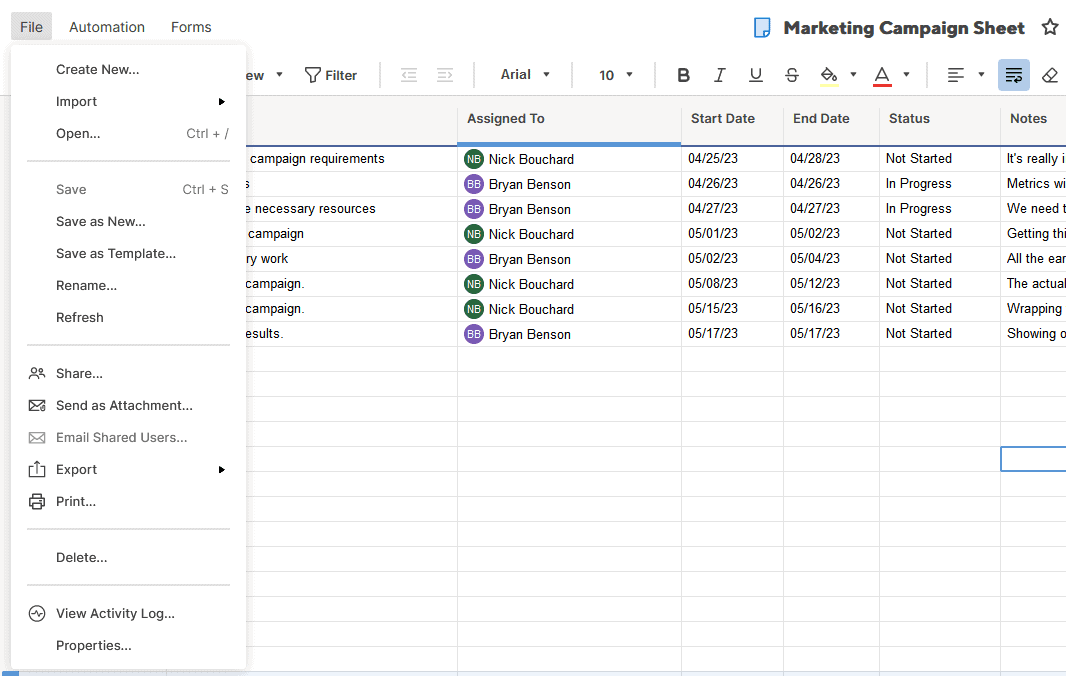Viewport: 1066px width, 676px height.
Task: Open the font size 10 dropdown
Action: (x=615, y=75)
